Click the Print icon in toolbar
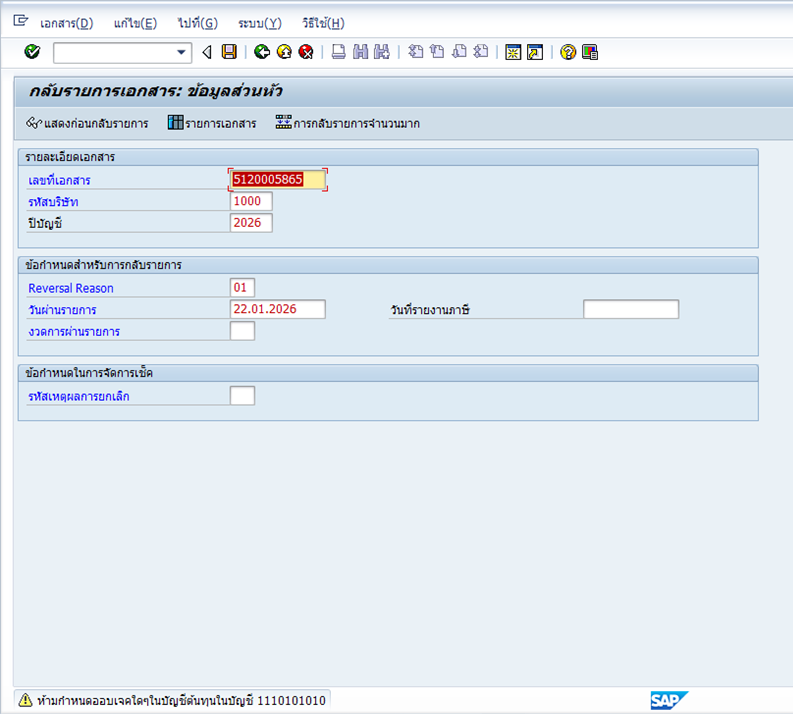The image size is (793, 714). [x=338, y=52]
